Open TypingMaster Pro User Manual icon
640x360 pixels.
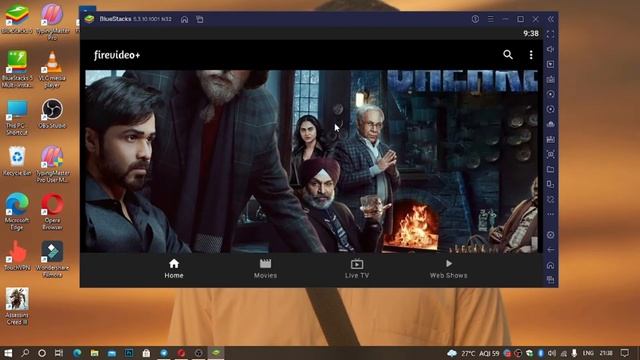pos(52,164)
